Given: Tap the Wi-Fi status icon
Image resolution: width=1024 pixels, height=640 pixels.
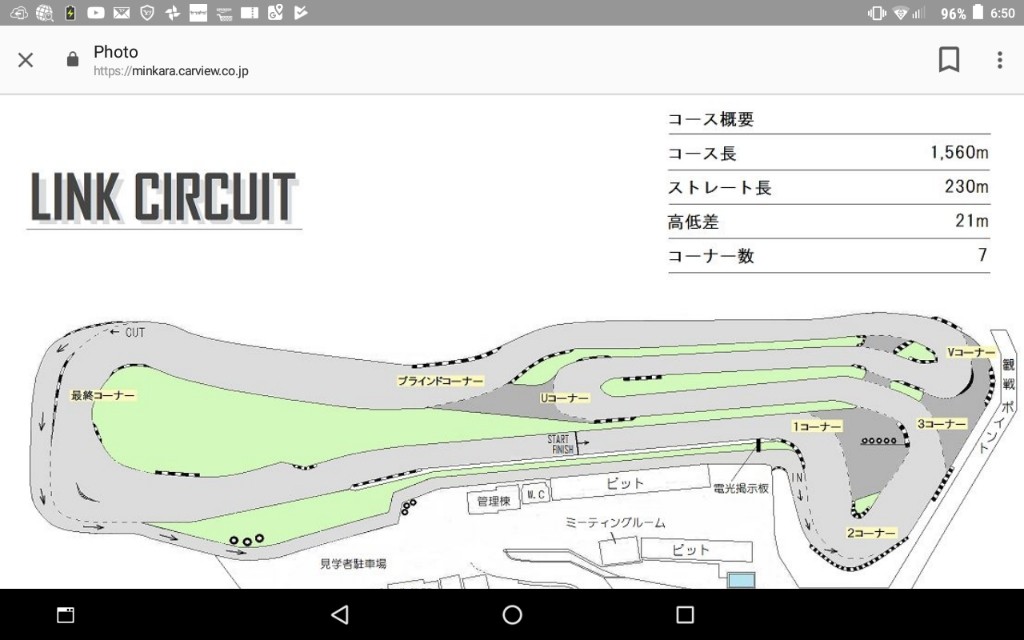Looking at the screenshot, I should point(901,12).
